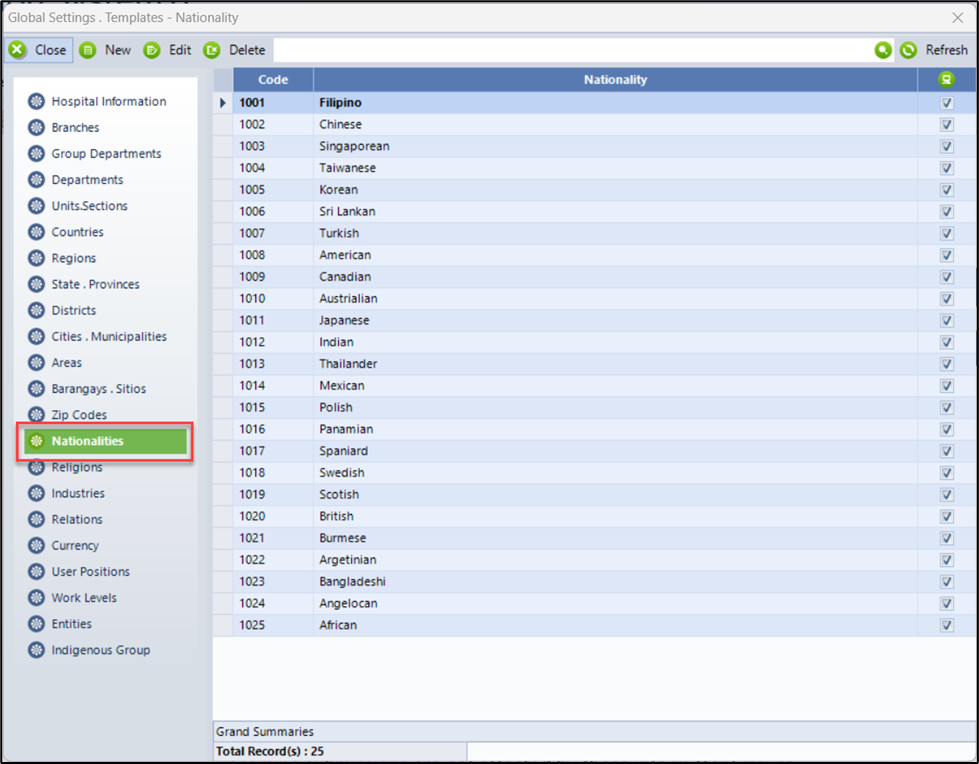The width and height of the screenshot is (979, 764).
Task: Click the row indicator arrow beside 1001
Action: click(x=223, y=103)
